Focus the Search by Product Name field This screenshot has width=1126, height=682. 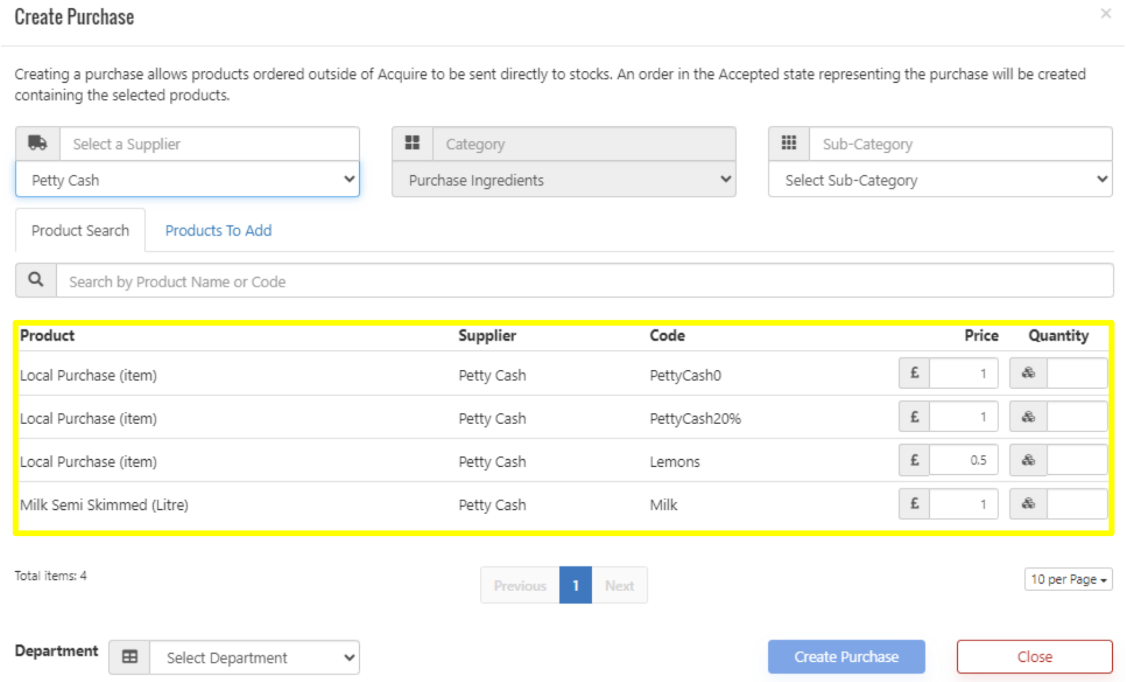pos(584,281)
